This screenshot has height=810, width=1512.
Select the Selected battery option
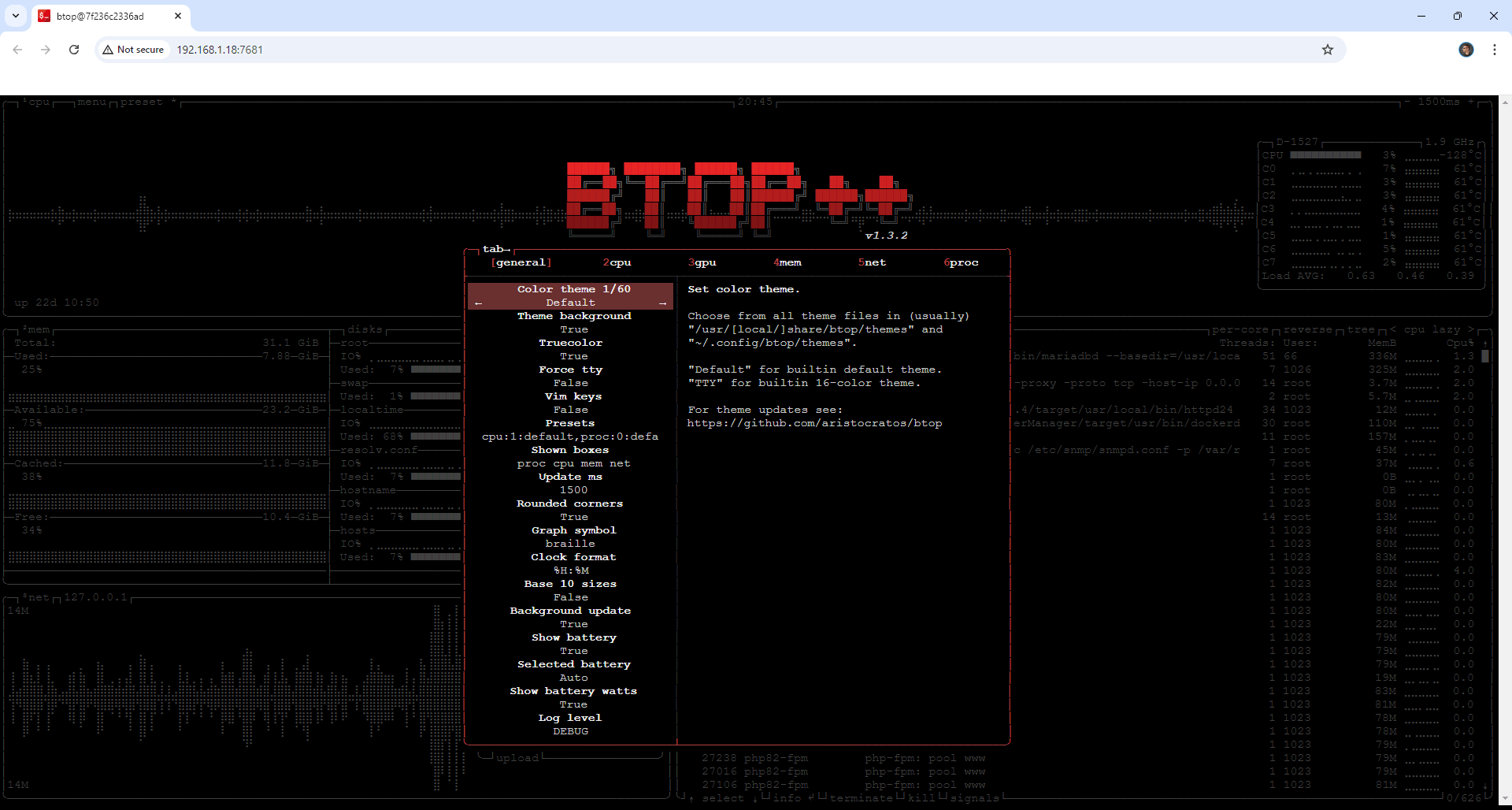click(x=574, y=664)
